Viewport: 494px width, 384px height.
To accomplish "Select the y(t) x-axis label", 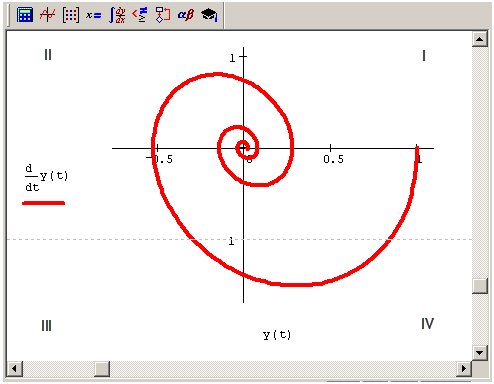I will (277, 334).
